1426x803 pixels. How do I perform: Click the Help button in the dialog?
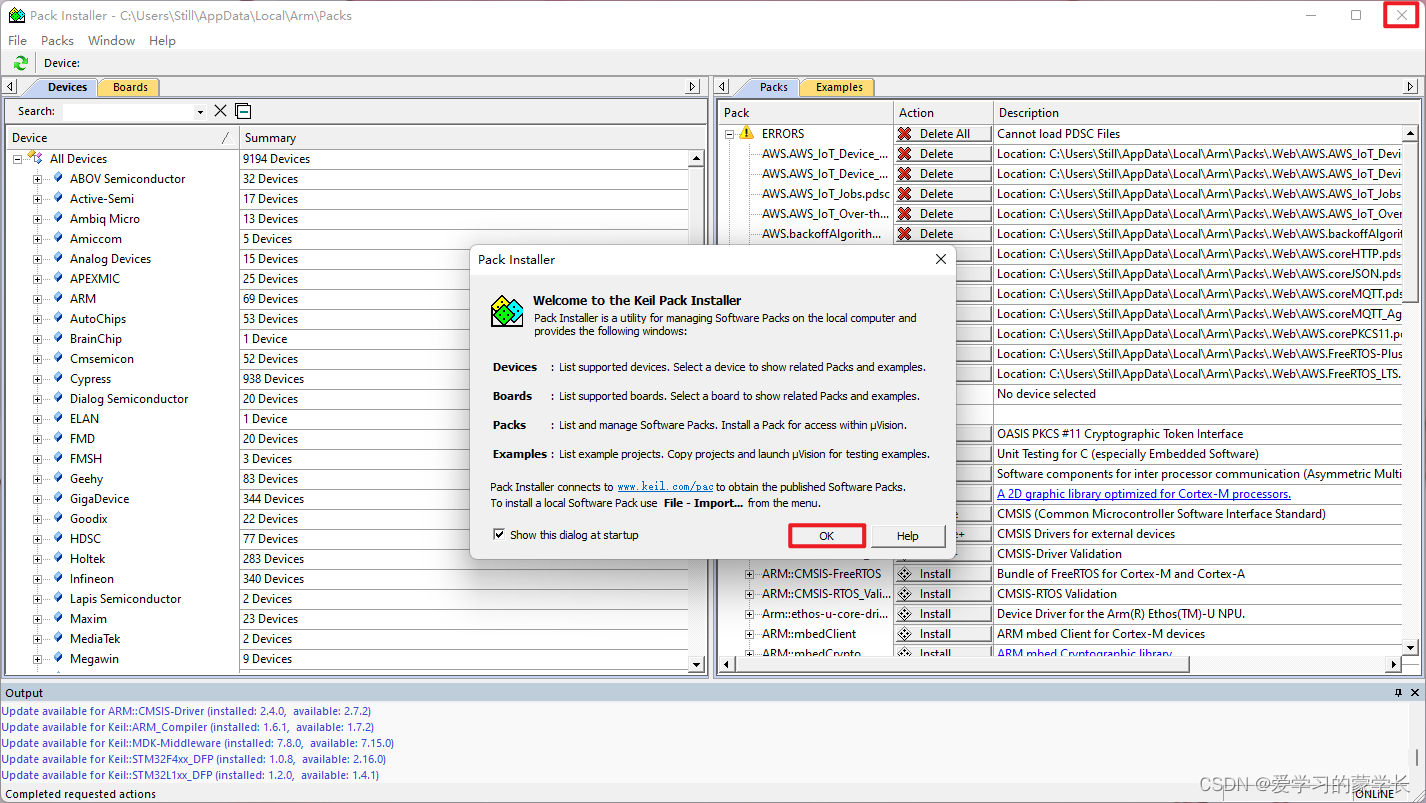pos(907,536)
